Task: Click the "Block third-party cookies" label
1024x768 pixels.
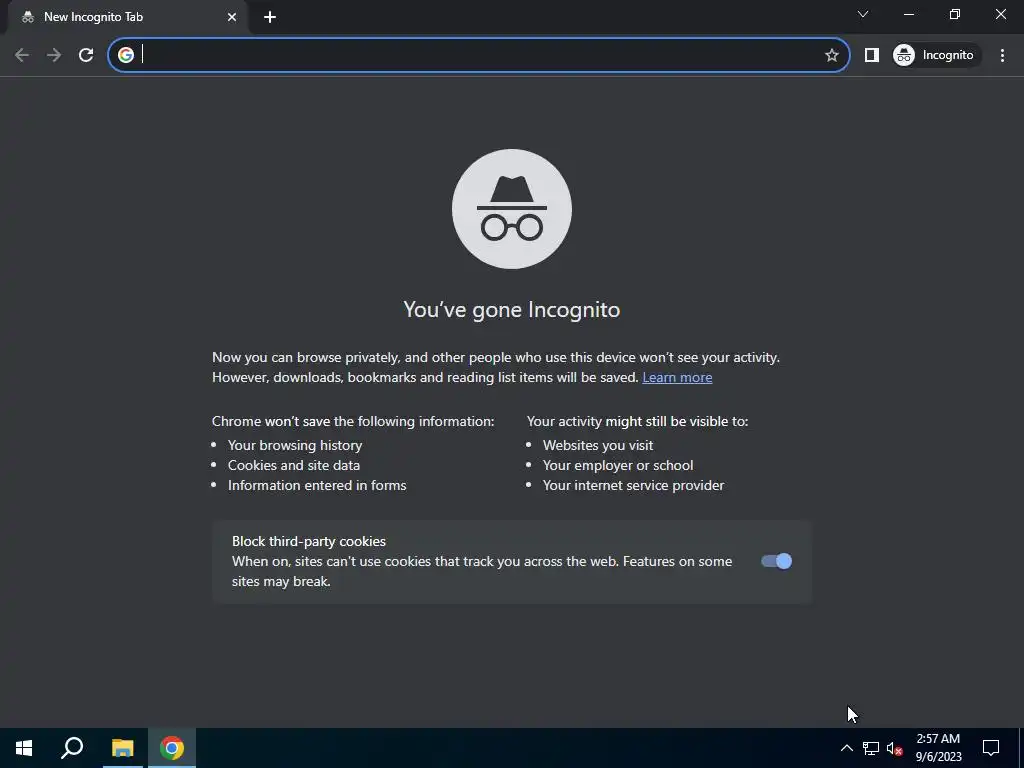Action: (x=309, y=541)
